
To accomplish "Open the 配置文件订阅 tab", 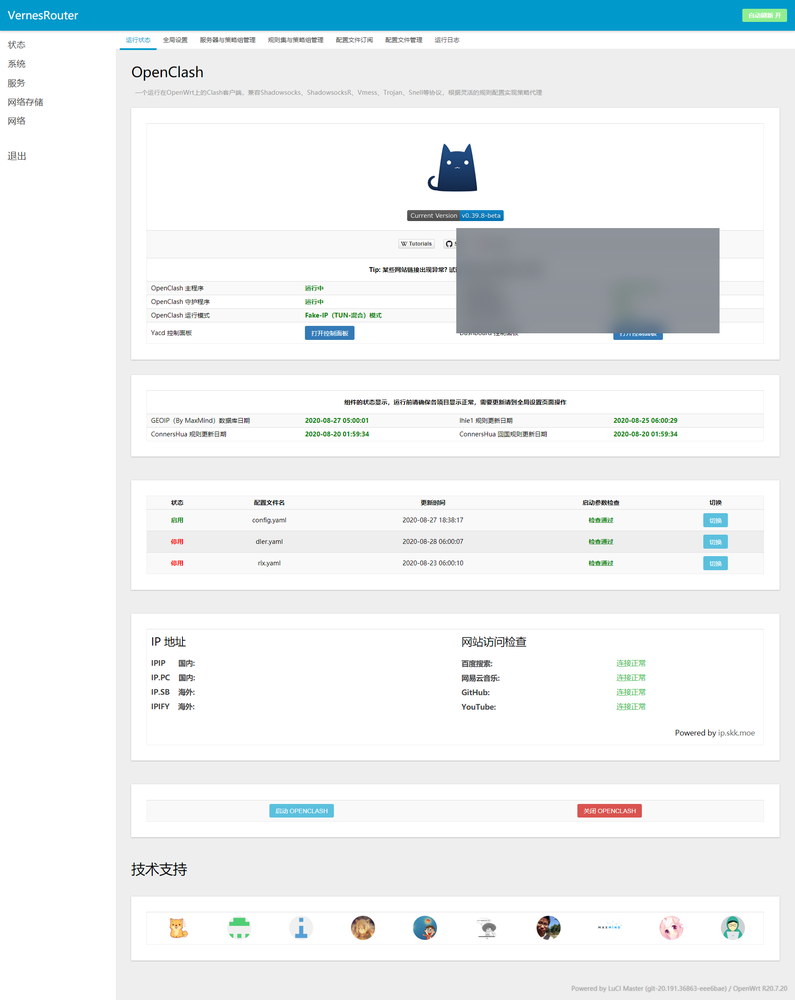I will click(354, 40).
